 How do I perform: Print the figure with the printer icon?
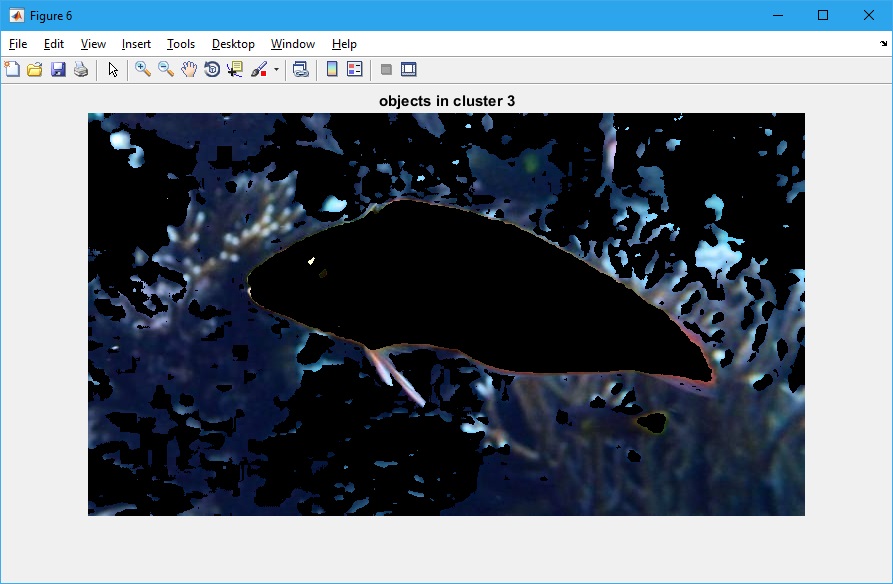coord(81,69)
